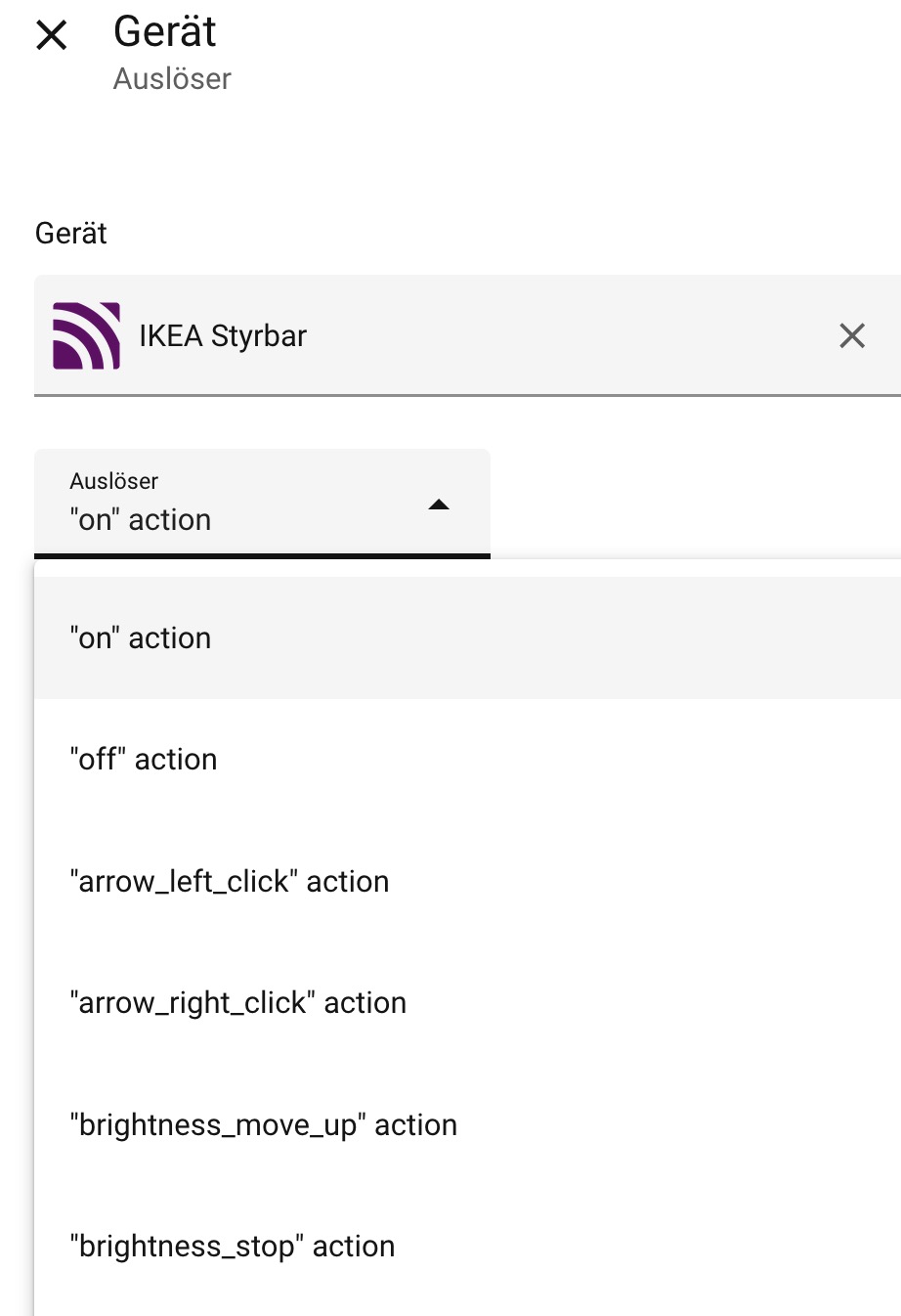The height and width of the screenshot is (1316, 901).
Task: Click the "Gerät" label above the device picker
Action: pyautogui.click(x=71, y=234)
